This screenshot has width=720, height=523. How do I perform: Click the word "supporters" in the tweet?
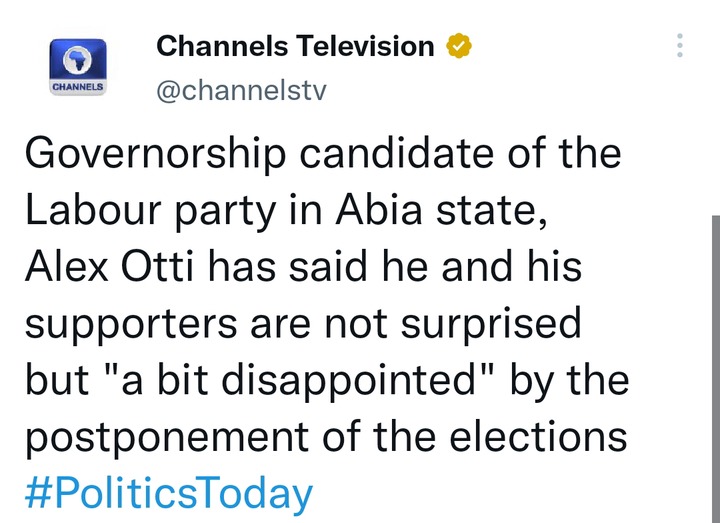[x=131, y=324]
